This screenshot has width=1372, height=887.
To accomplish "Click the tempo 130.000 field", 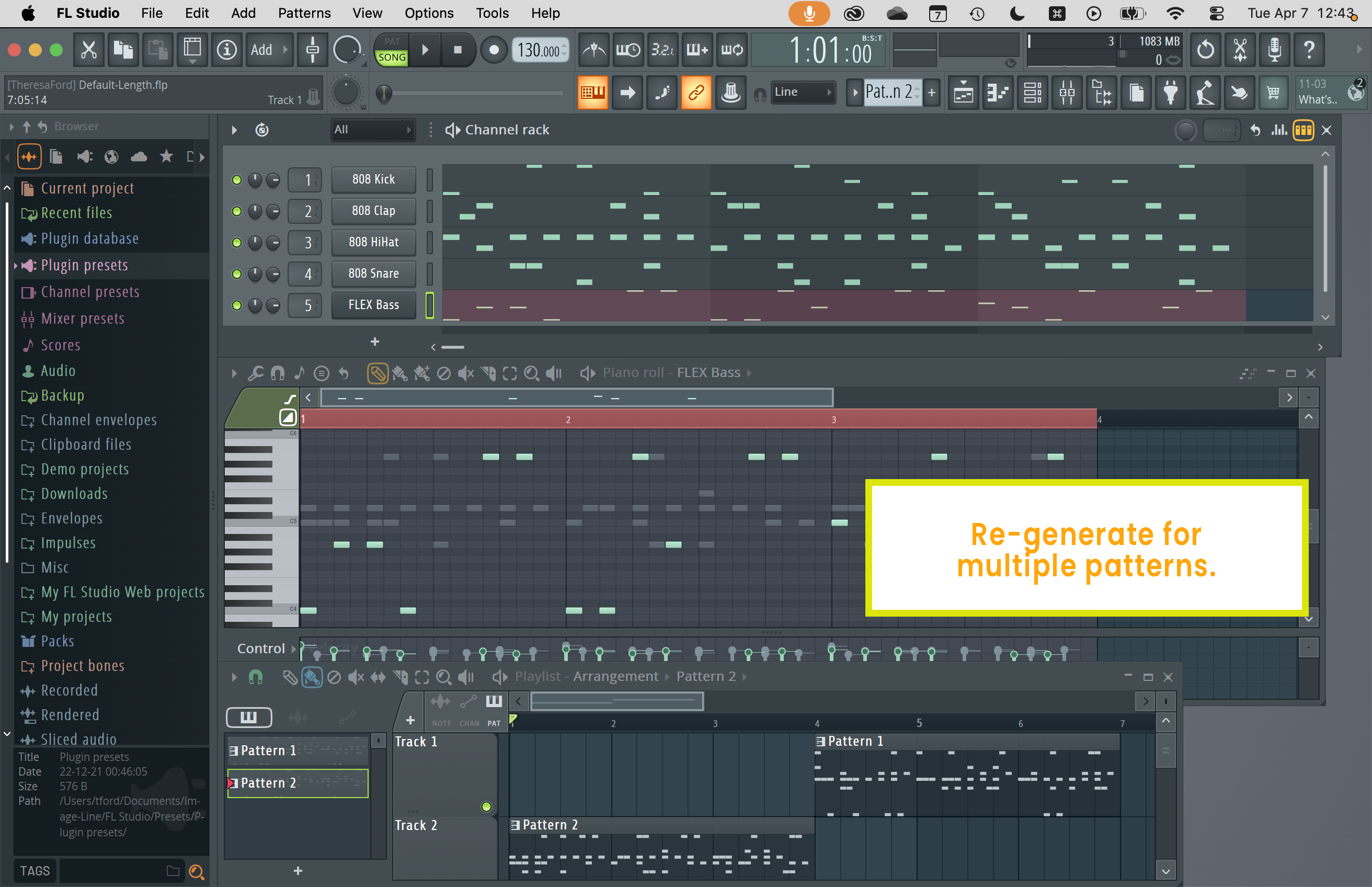I will click(540, 50).
